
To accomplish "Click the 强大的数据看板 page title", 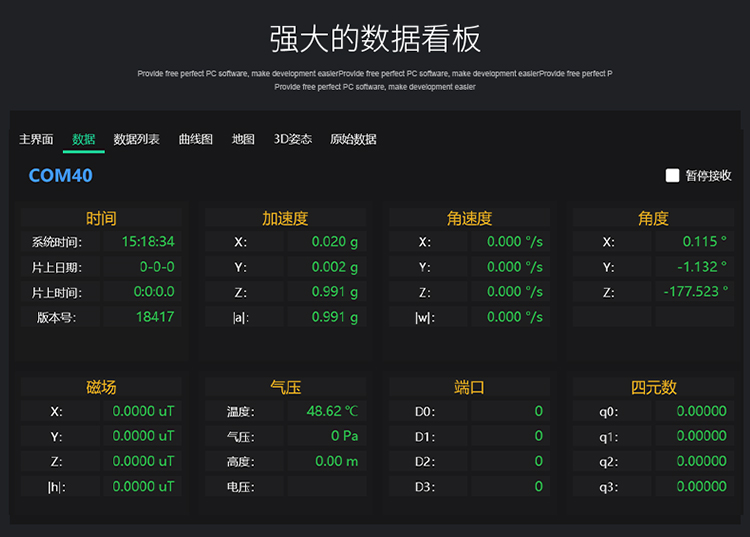I will [x=375, y=38].
